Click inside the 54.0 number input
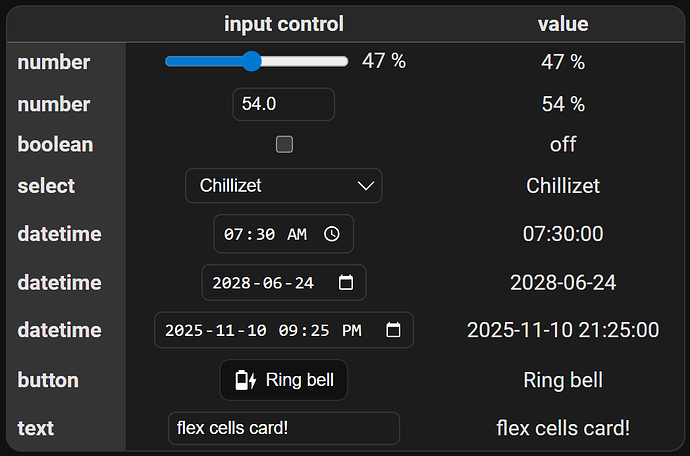The width and height of the screenshot is (690, 456). point(282,104)
